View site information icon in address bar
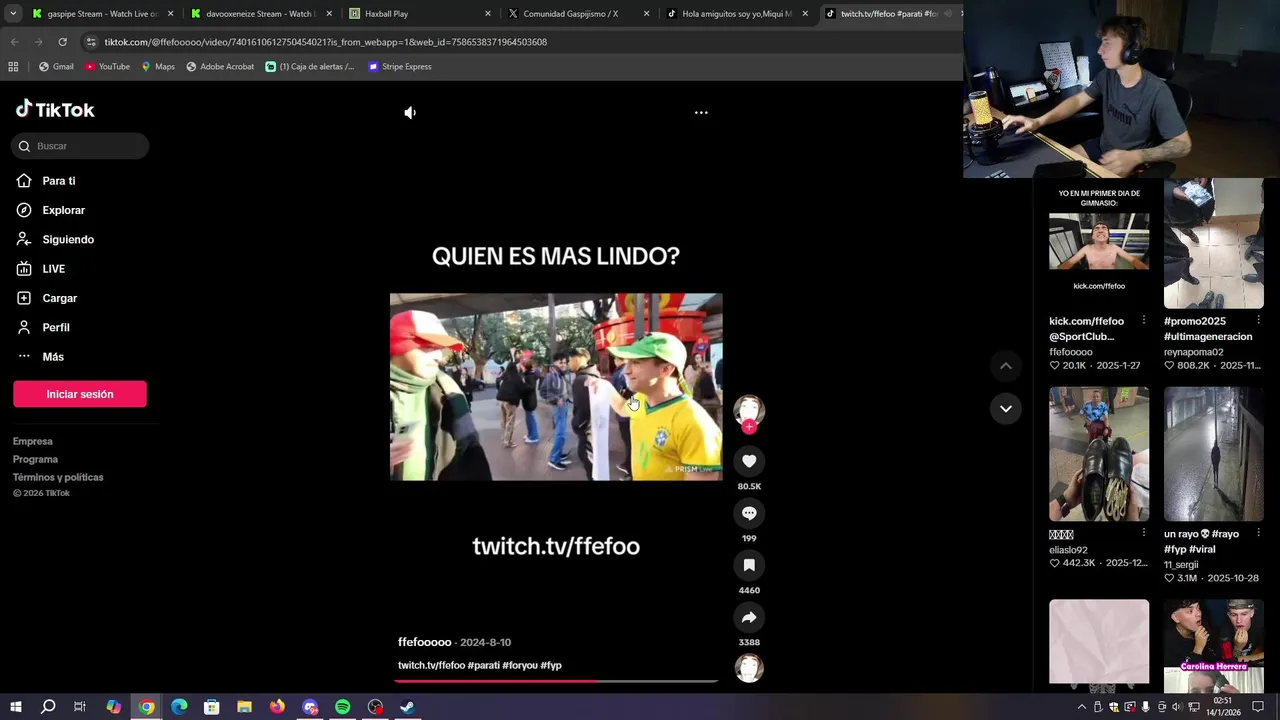Viewport: 1280px width, 720px height. 91,42
